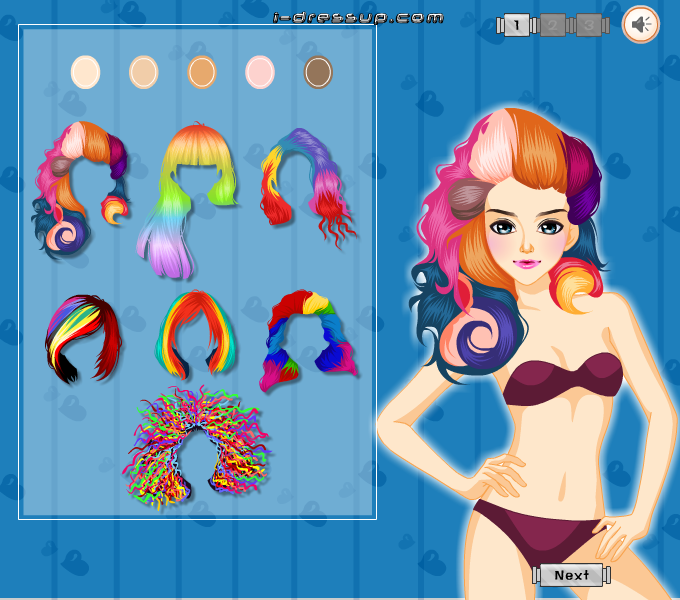Mute the game sound with speaker button
The width and height of the screenshot is (680, 600).
click(x=641, y=24)
